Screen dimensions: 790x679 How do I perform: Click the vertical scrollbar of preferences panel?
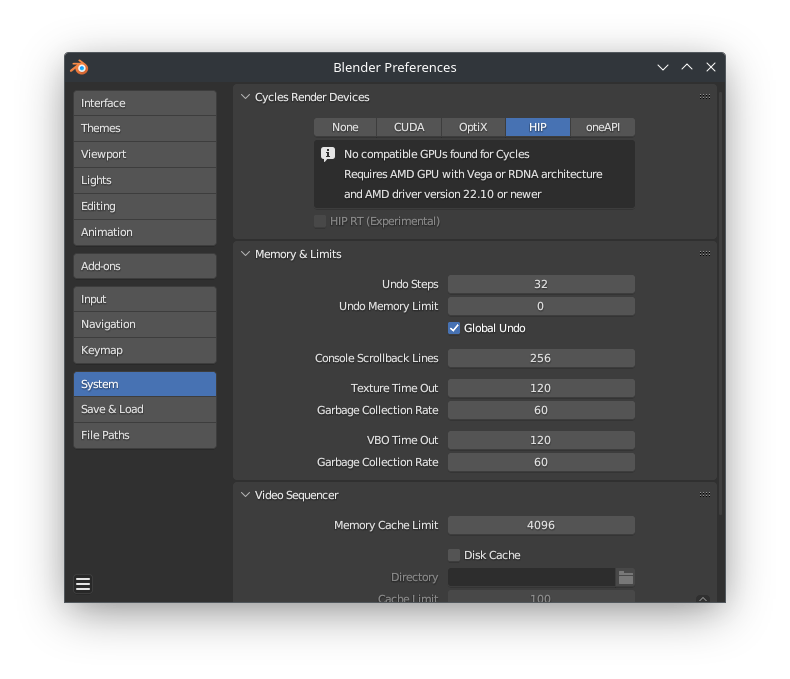721,302
